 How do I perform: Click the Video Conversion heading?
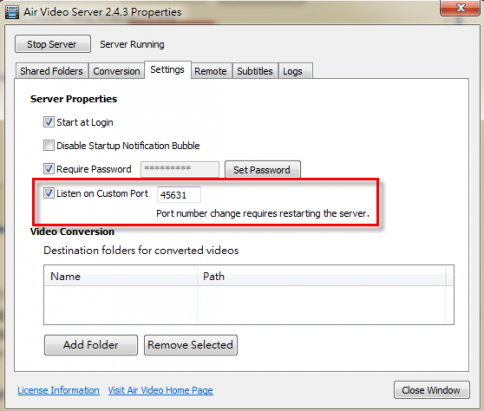click(x=72, y=232)
